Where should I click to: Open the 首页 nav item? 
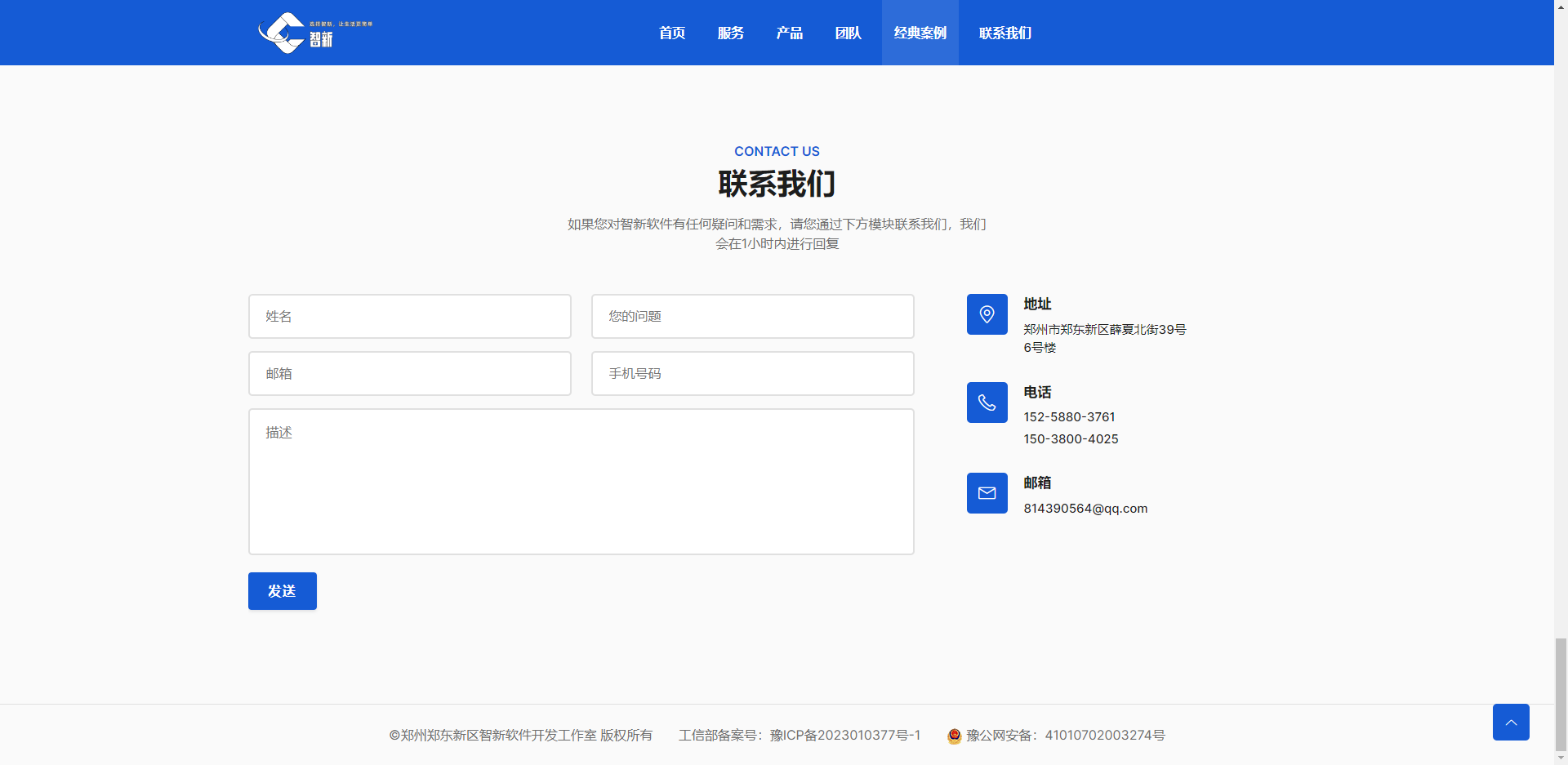point(672,33)
